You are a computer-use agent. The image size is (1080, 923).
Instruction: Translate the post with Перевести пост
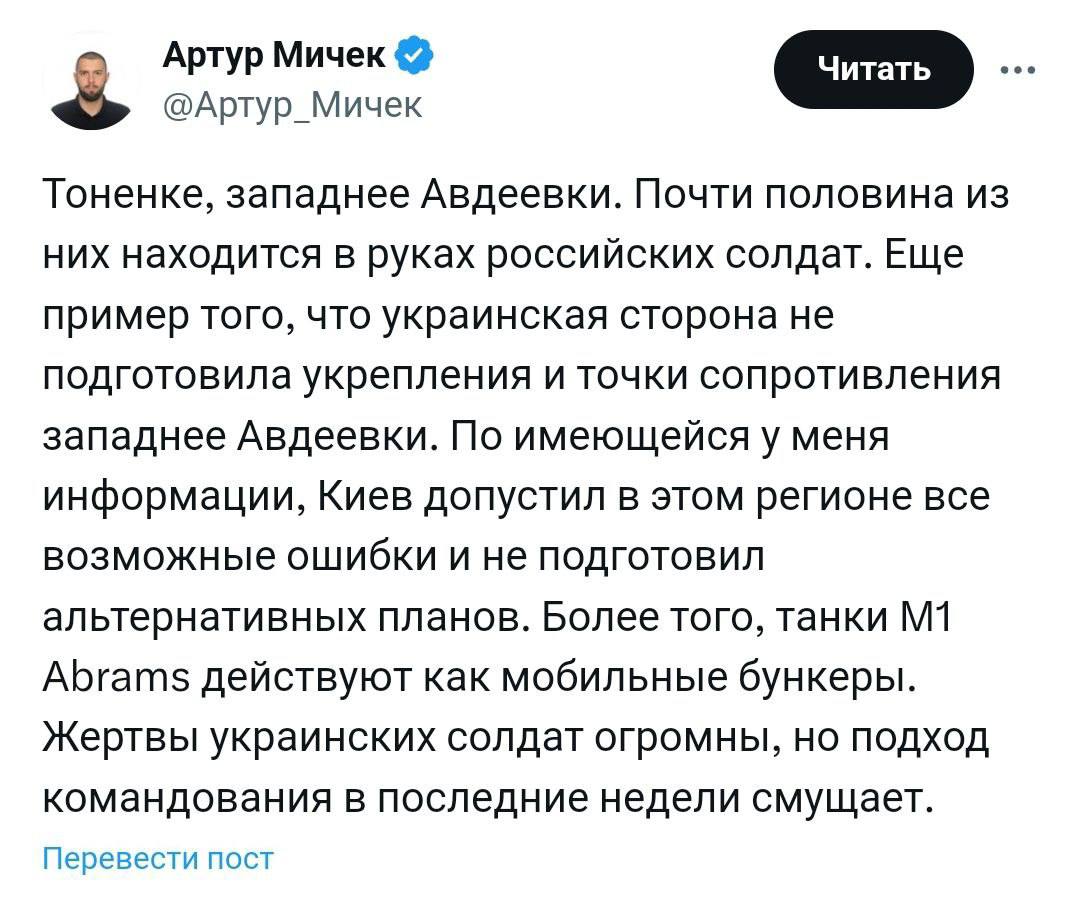[x=158, y=859]
